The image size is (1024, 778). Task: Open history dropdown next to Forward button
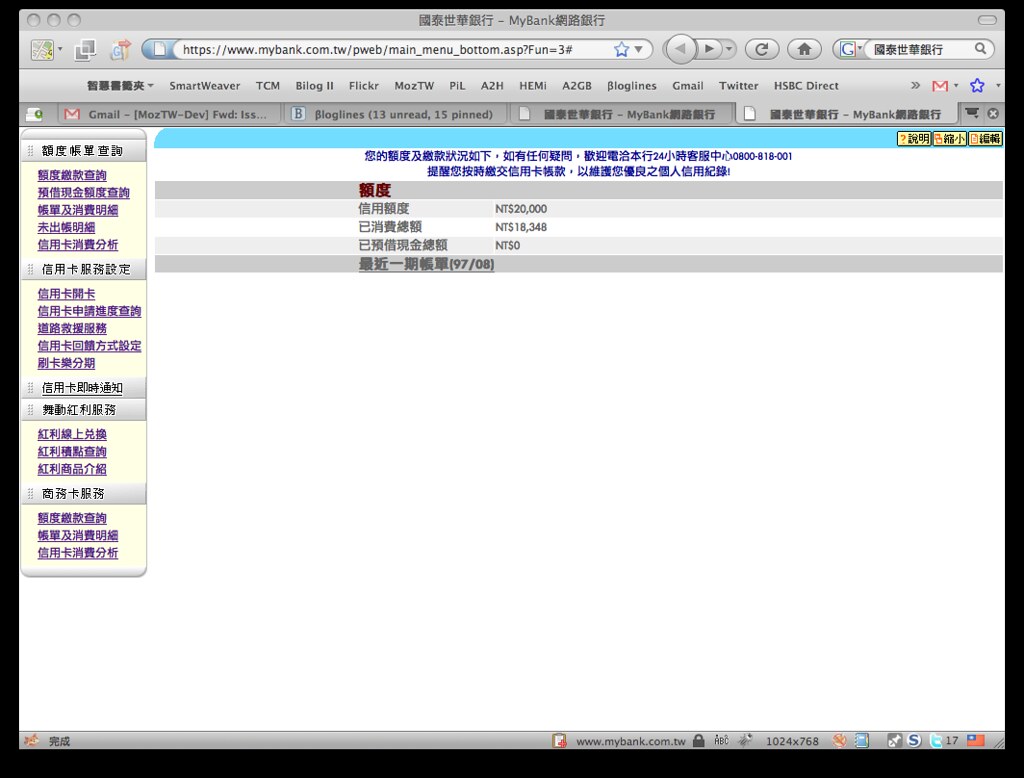[730, 49]
